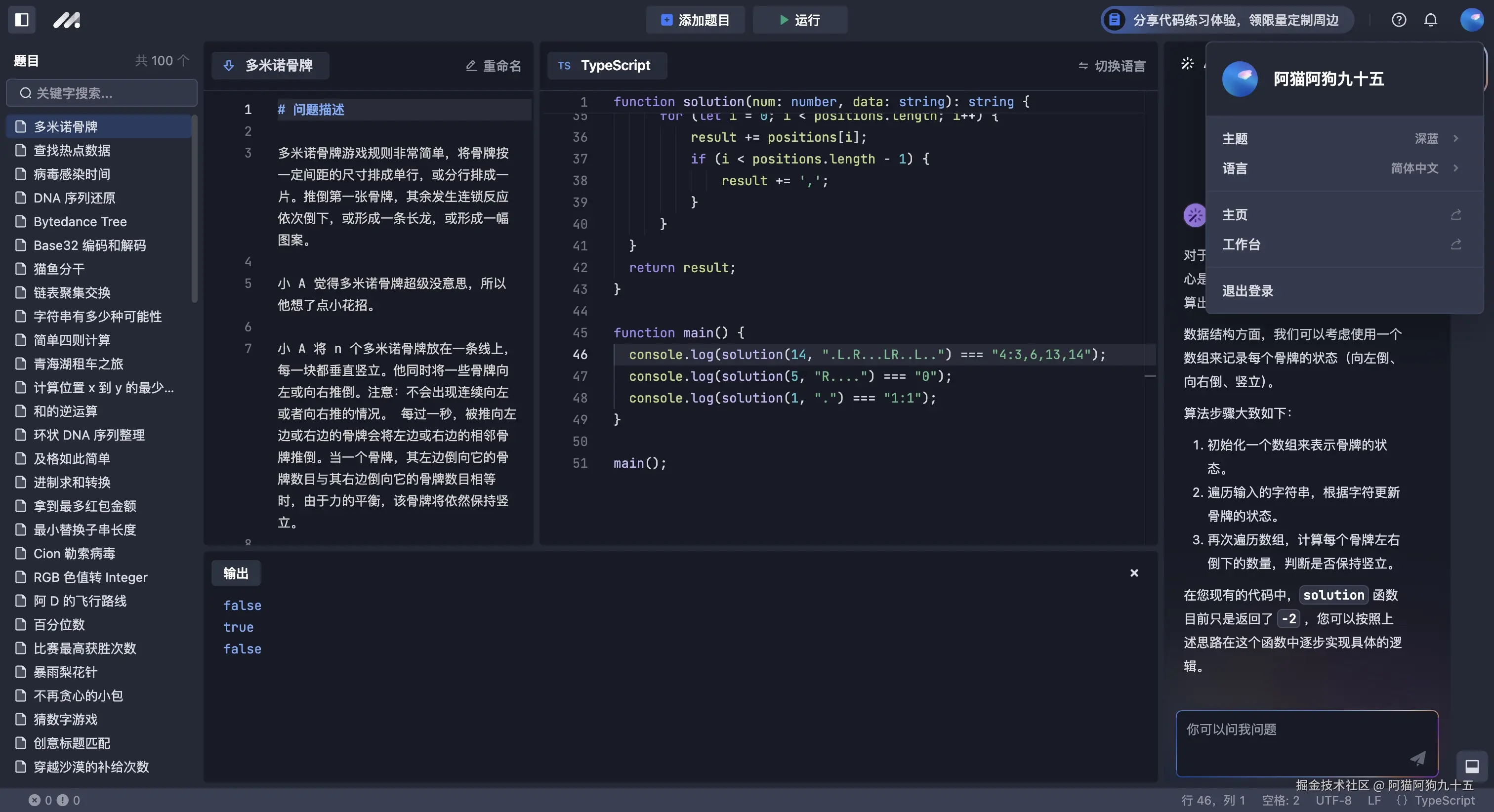Click the M app logo
Screen dimensions: 1494x812
67,20
